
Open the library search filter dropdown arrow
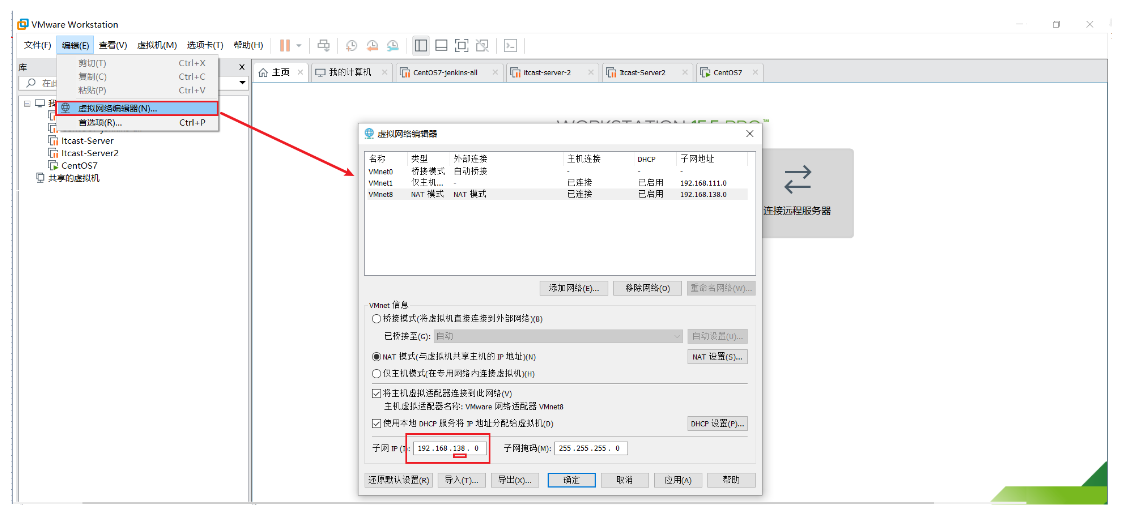tap(242, 83)
